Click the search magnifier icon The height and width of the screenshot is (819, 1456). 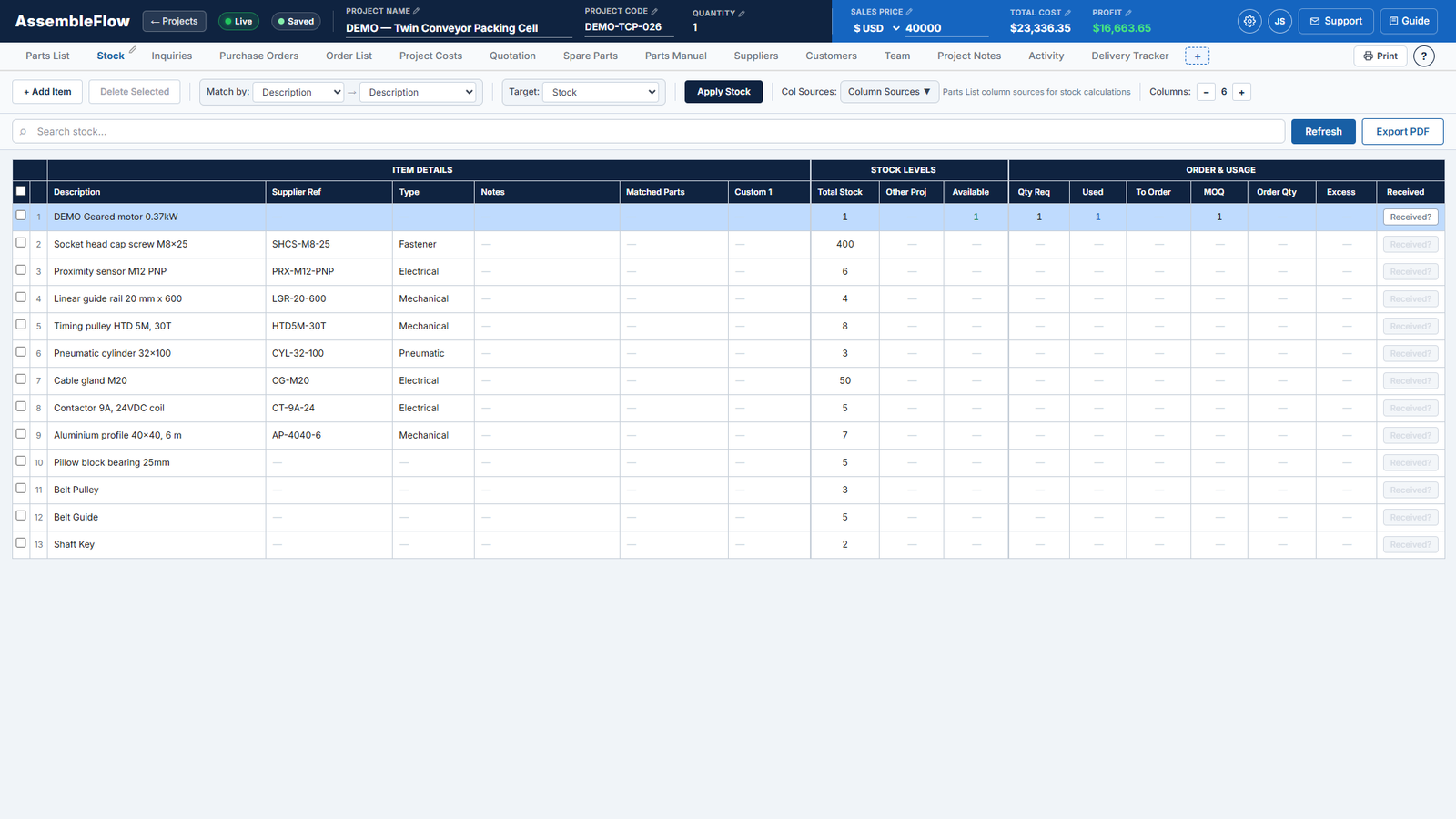click(x=23, y=132)
